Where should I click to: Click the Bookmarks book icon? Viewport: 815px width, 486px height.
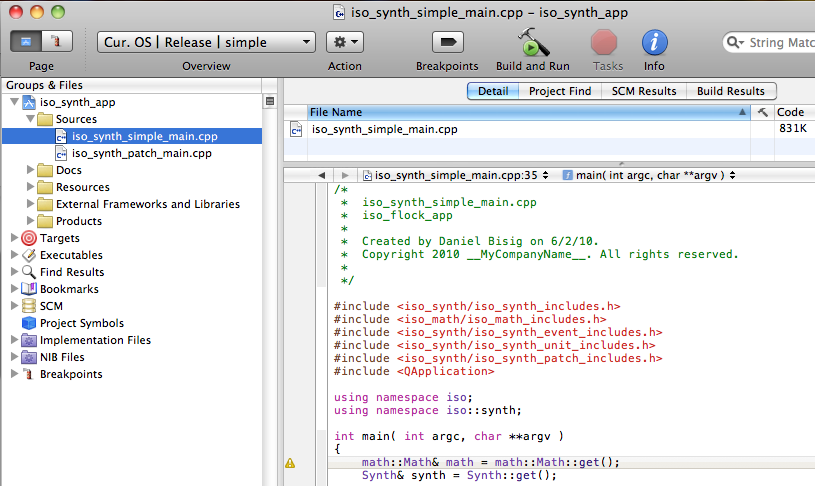(x=29, y=289)
